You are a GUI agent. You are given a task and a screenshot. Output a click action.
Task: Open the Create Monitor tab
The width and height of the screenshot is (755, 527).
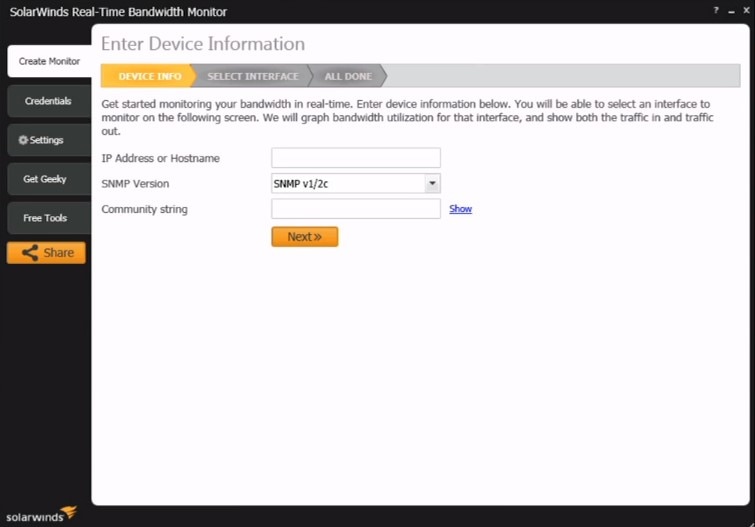[x=50, y=61]
